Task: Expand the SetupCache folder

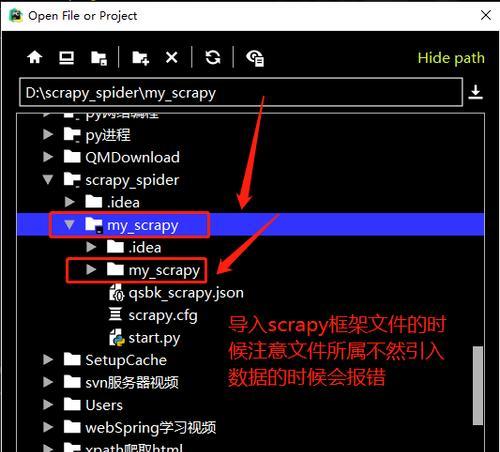Action: (48, 359)
